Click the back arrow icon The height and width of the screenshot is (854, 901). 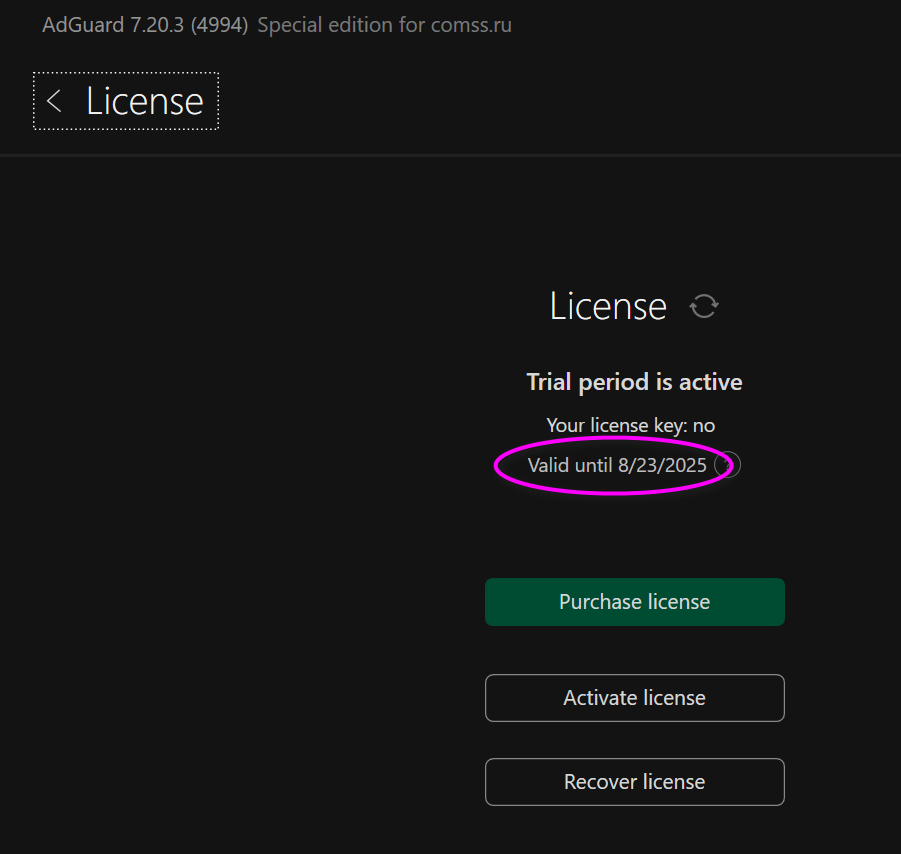pyautogui.click(x=55, y=101)
